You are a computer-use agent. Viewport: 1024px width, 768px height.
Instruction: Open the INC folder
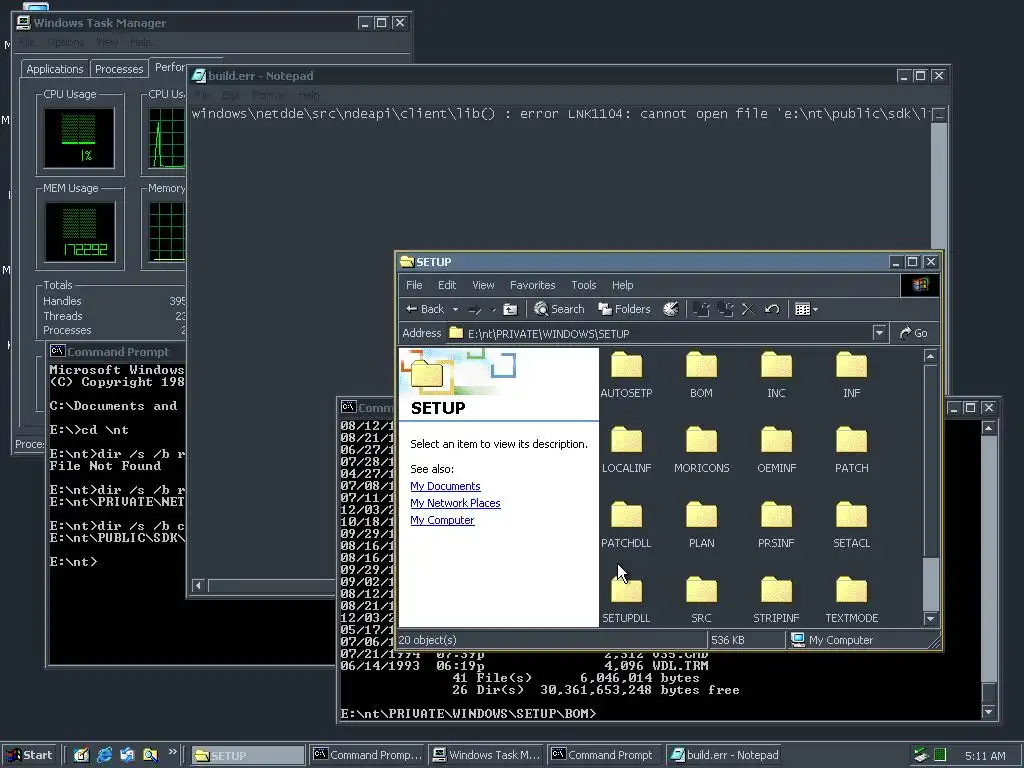tap(776, 374)
